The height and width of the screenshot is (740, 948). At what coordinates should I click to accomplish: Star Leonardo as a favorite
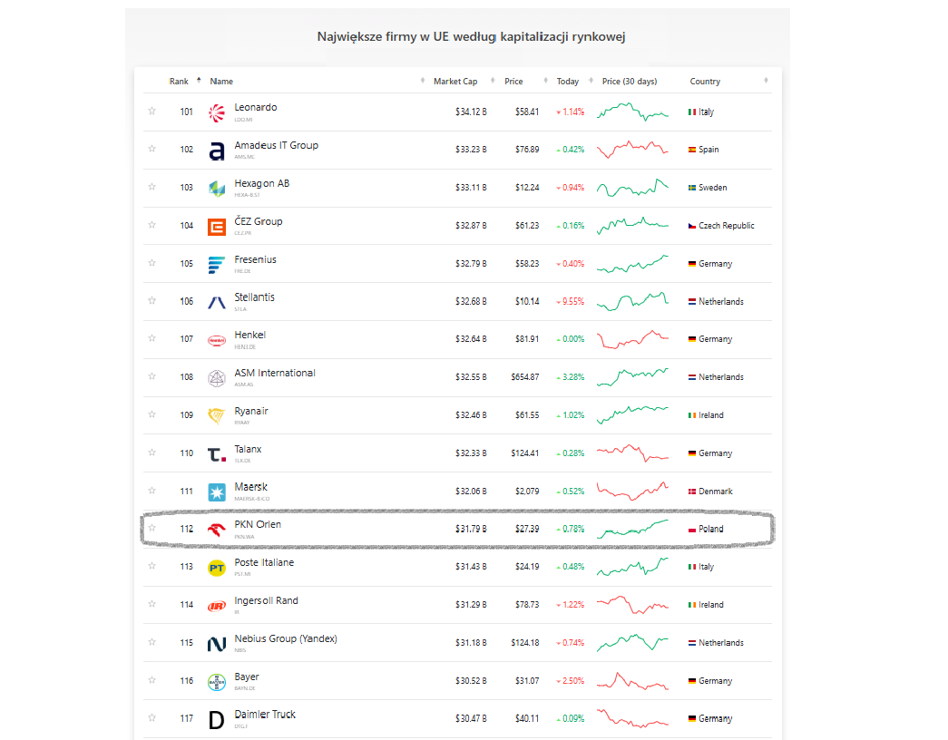coord(152,112)
